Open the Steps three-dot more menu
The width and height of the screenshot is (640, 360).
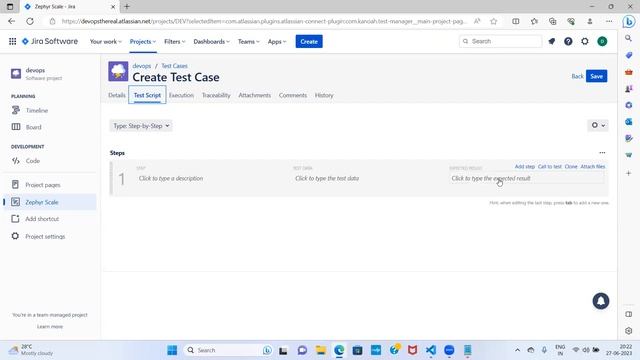602,153
